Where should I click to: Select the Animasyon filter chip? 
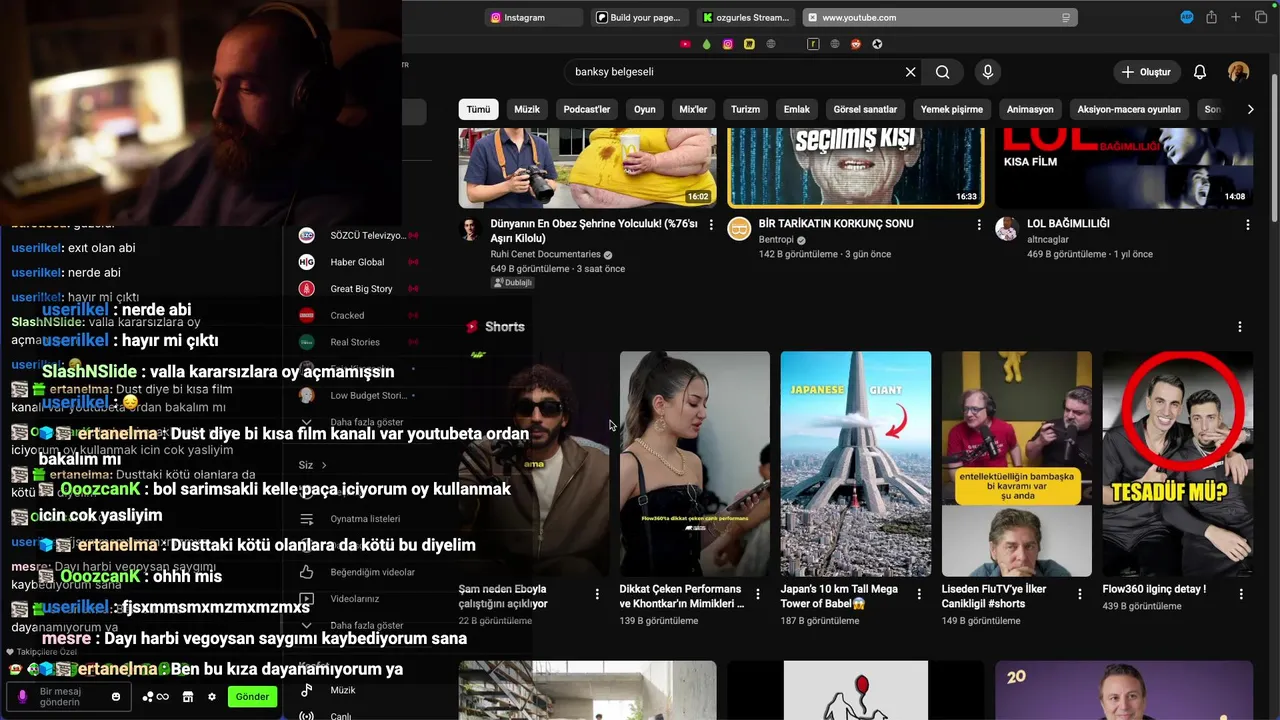[1030, 109]
